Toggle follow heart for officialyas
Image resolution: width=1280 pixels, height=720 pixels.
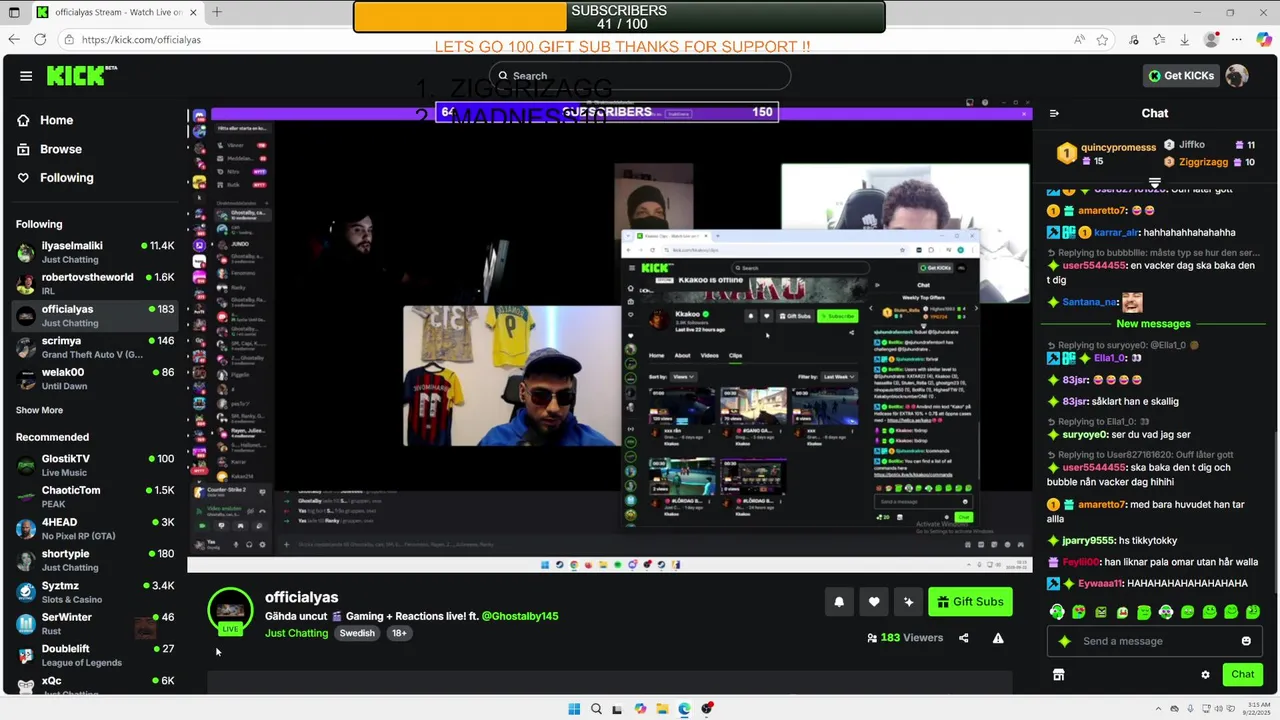click(874, 602)
